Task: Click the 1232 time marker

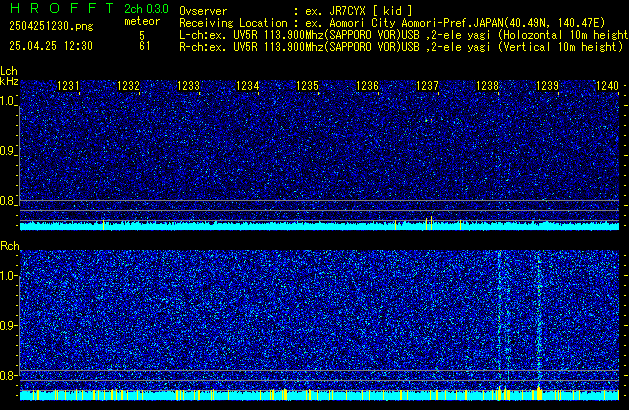Action: [x=128, y=86]
